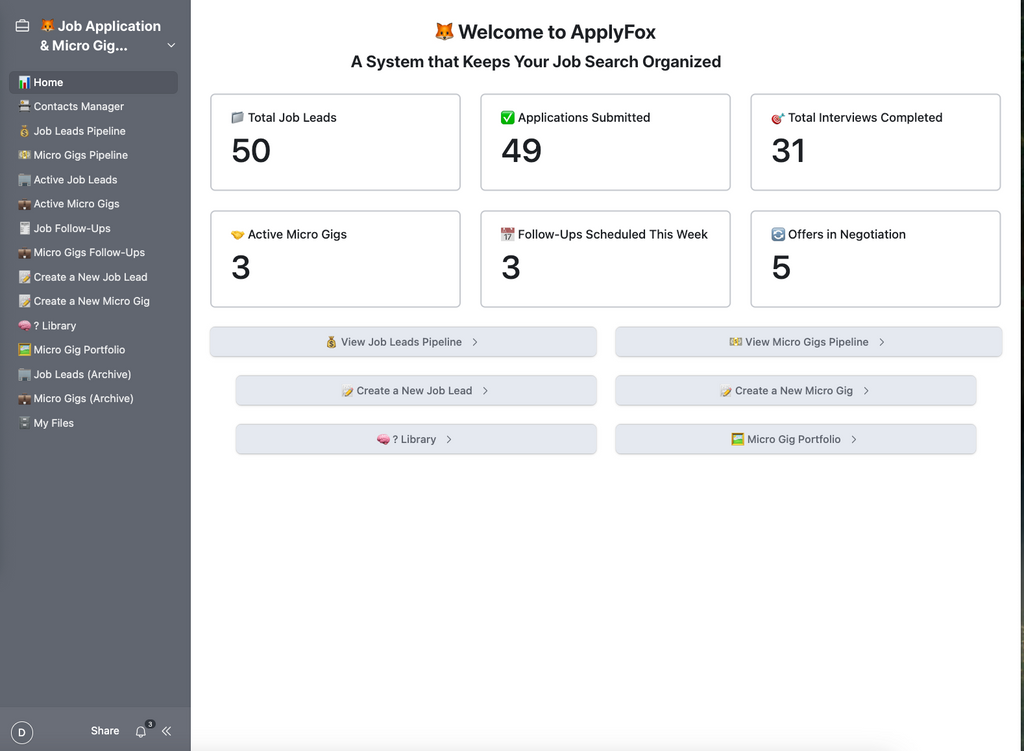
Task: Click the value 31 in the Total Interviews Completed card
Action: [x=788, y=151]
